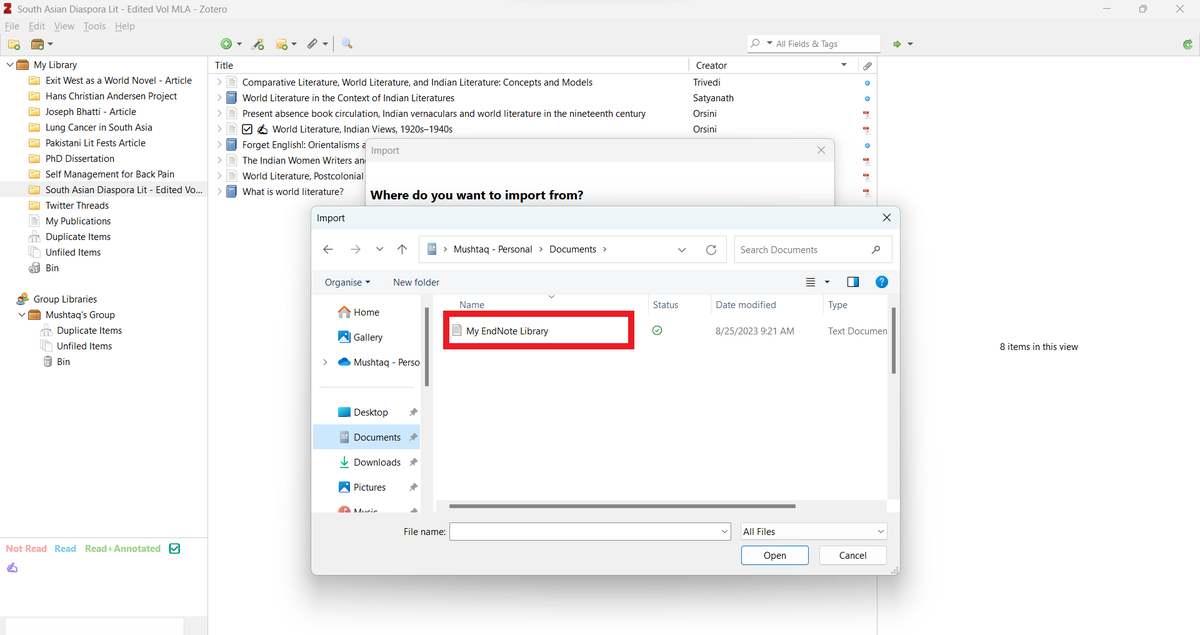The image size is (1200, 635).
Task: Click the green Sync icon in Zotero
Action: point(1186,44)
